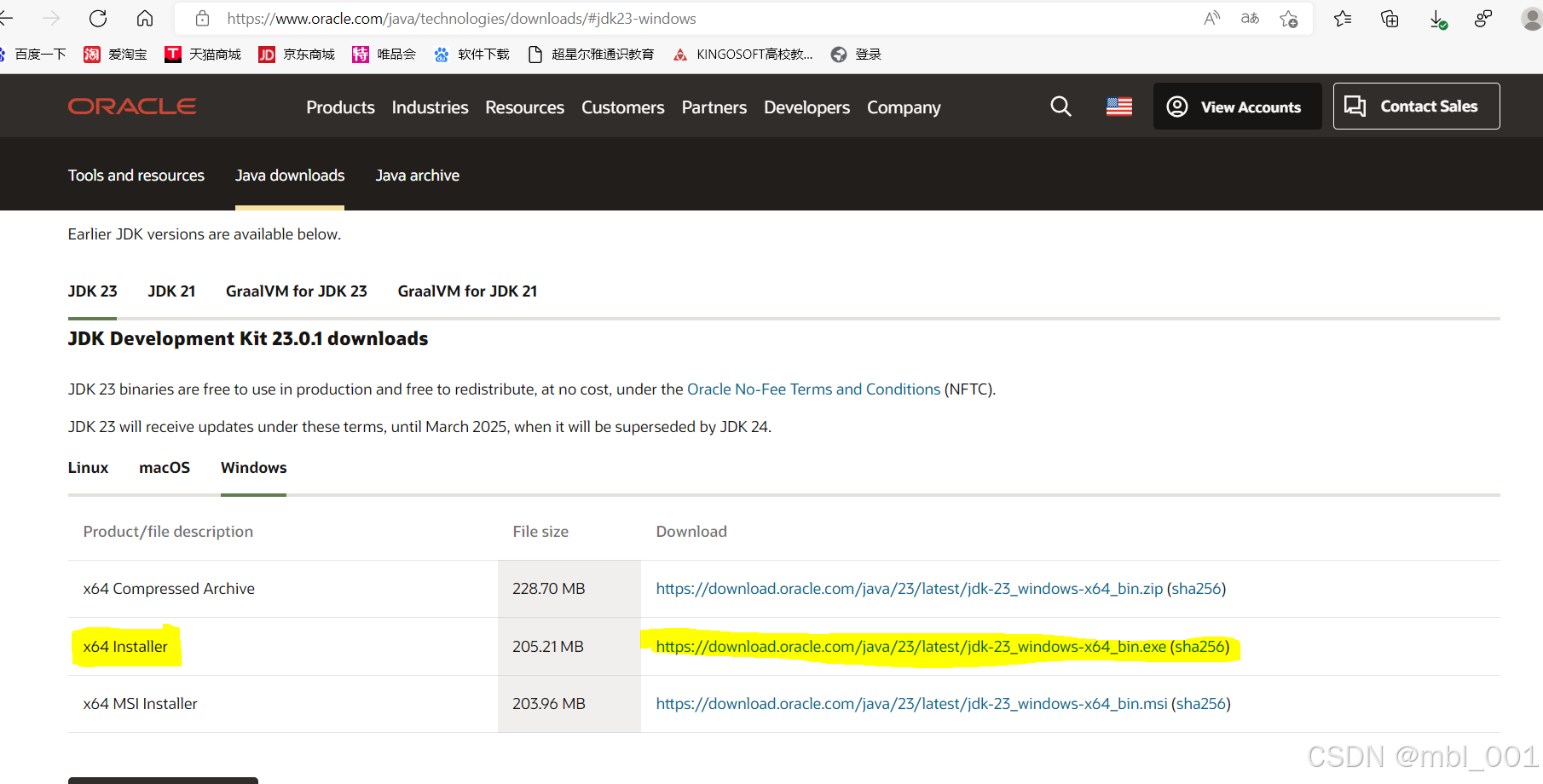Click the 203.96 MB file size cell
The height and width of the screenshot is (784, 1543).
(569, 704)
